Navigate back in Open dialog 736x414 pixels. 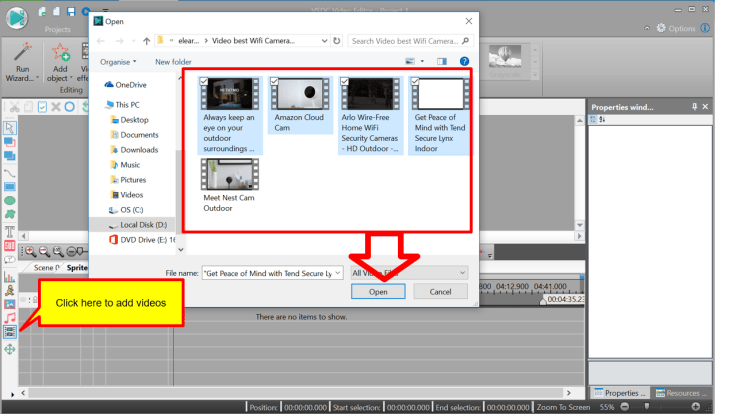click(x=100, y=41)
